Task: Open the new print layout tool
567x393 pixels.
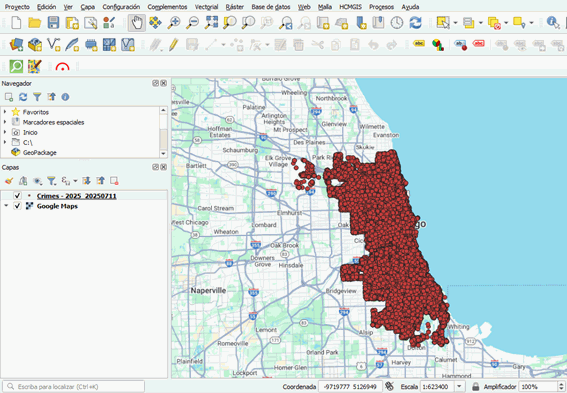Action: point(72,23)
